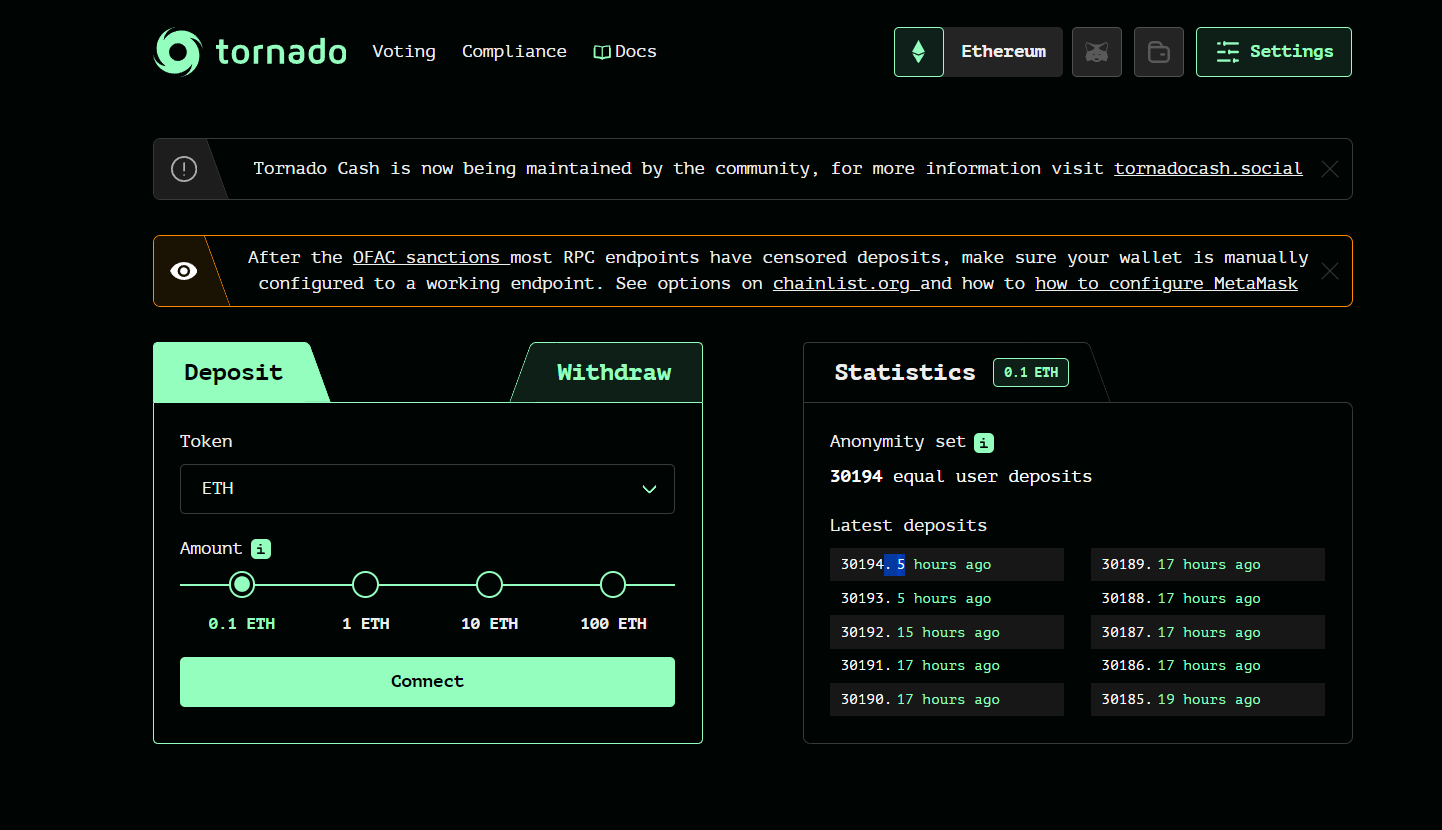The height and width of the screenshot is (830, 1442).
Task: Select the 100 ETH amount radio point
Action: [x=613, y=584]
